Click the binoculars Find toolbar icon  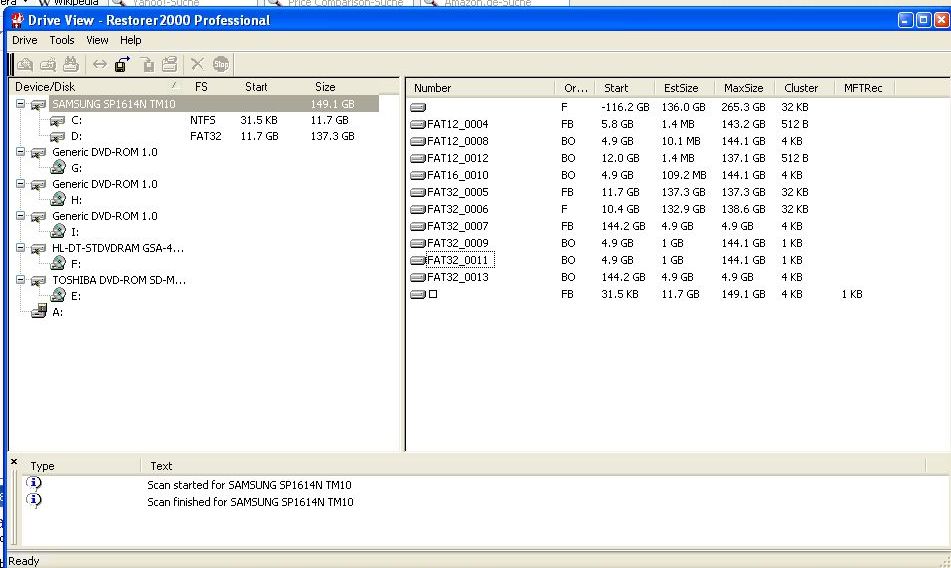click(71, 64)
